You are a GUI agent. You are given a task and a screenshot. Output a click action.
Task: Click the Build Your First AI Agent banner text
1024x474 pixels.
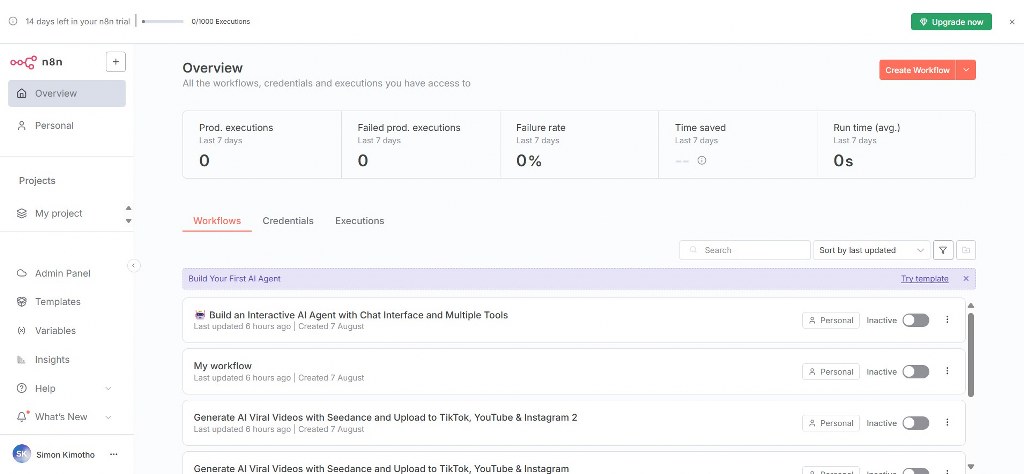coord(234,279)
